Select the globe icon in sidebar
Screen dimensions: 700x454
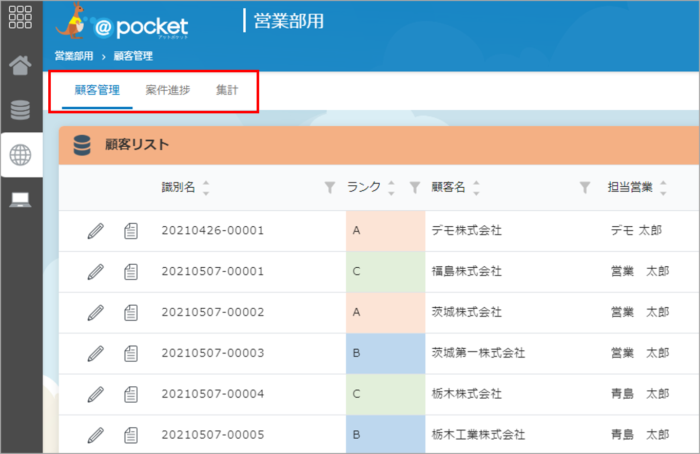[21, 155]
